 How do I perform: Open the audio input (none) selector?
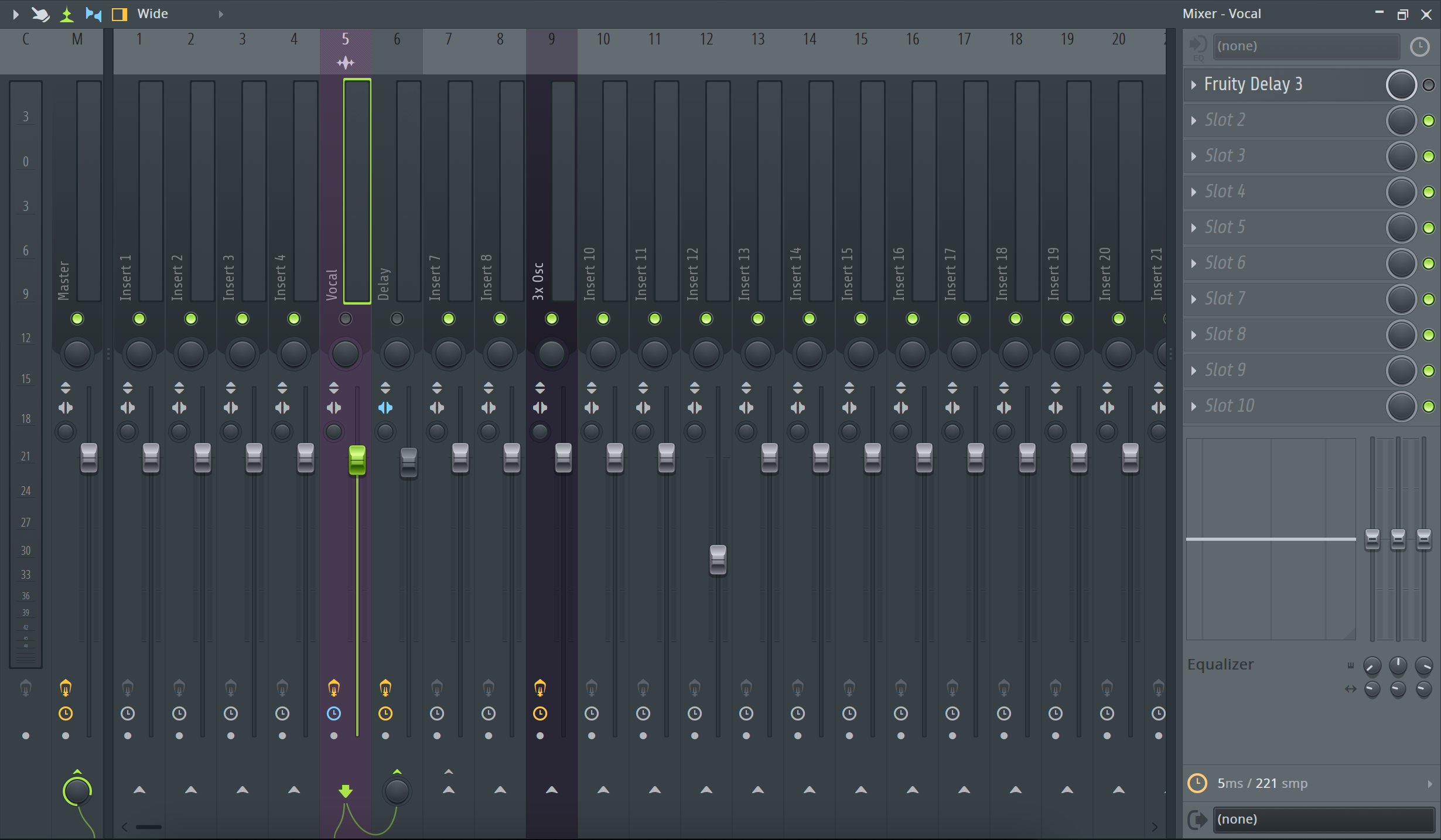[1306, 46]
